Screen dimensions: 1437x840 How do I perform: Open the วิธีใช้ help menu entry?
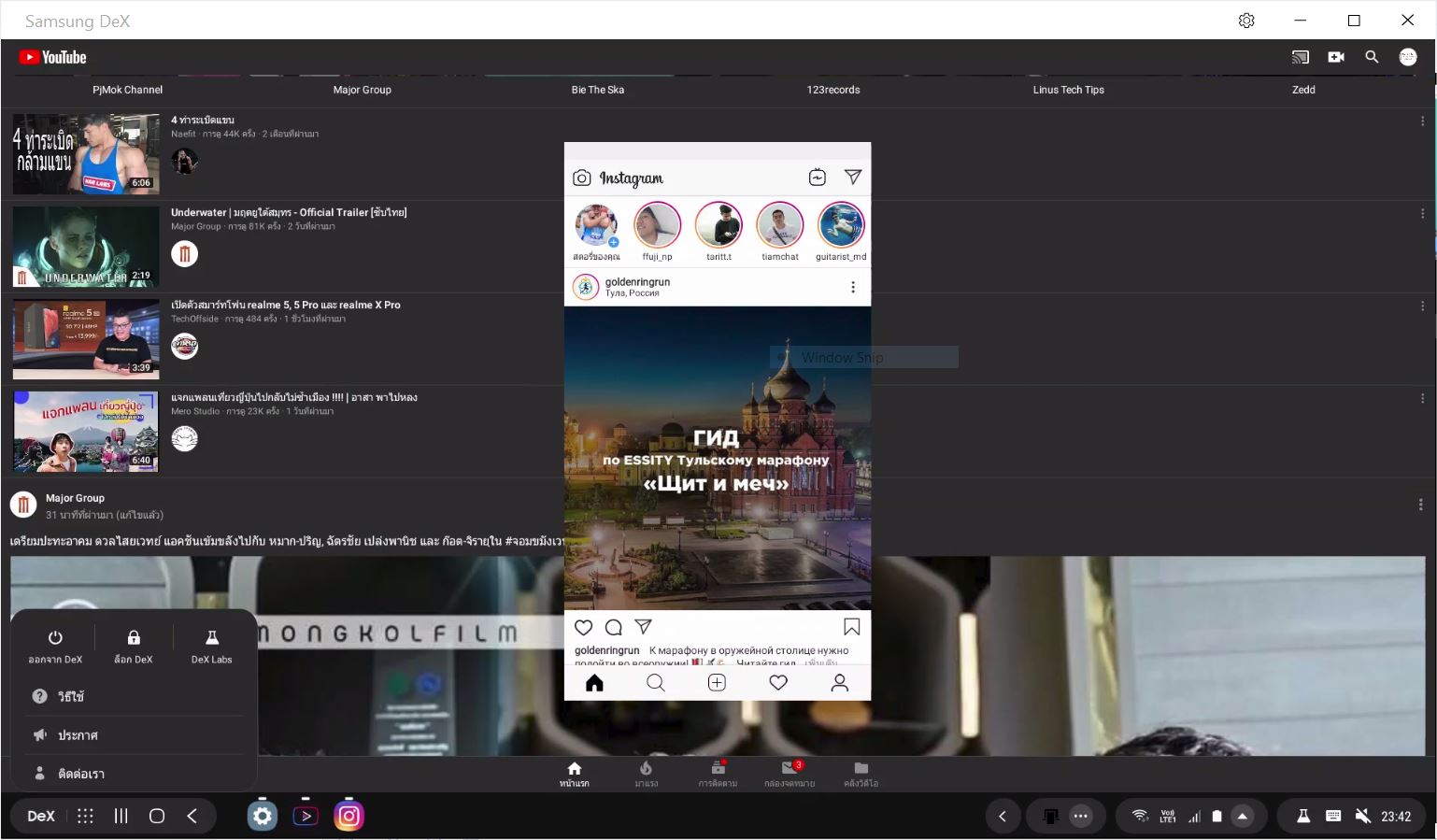point(134,696)
